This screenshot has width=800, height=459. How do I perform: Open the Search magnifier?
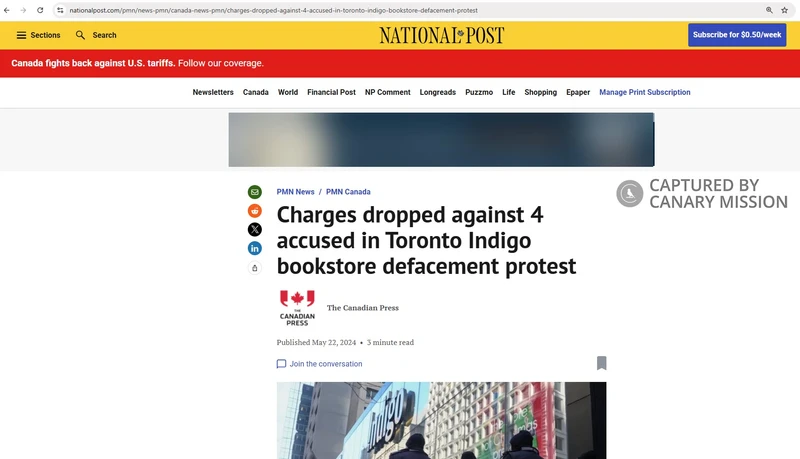point(96,35)
